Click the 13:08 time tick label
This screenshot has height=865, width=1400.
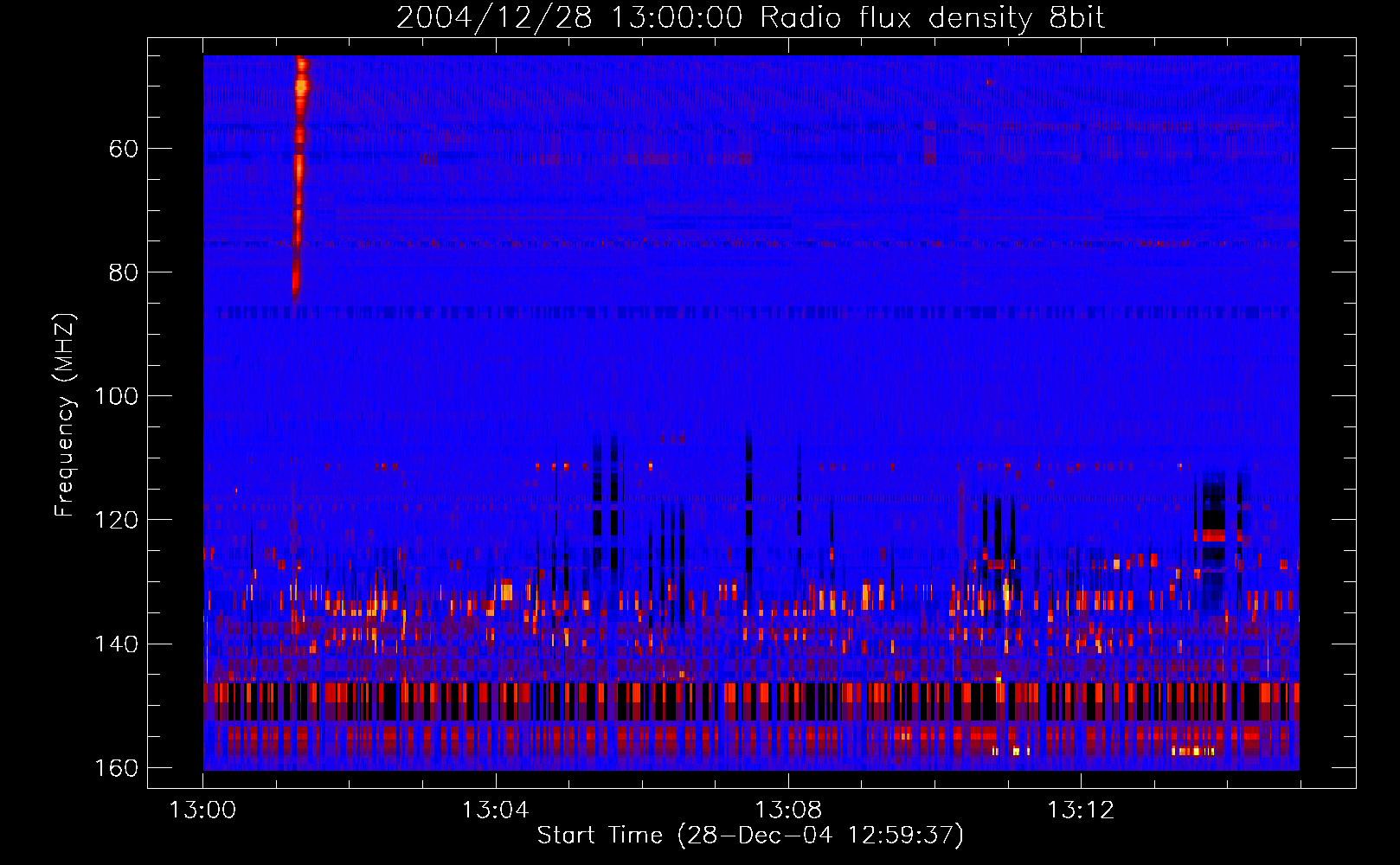pos(788,811)
